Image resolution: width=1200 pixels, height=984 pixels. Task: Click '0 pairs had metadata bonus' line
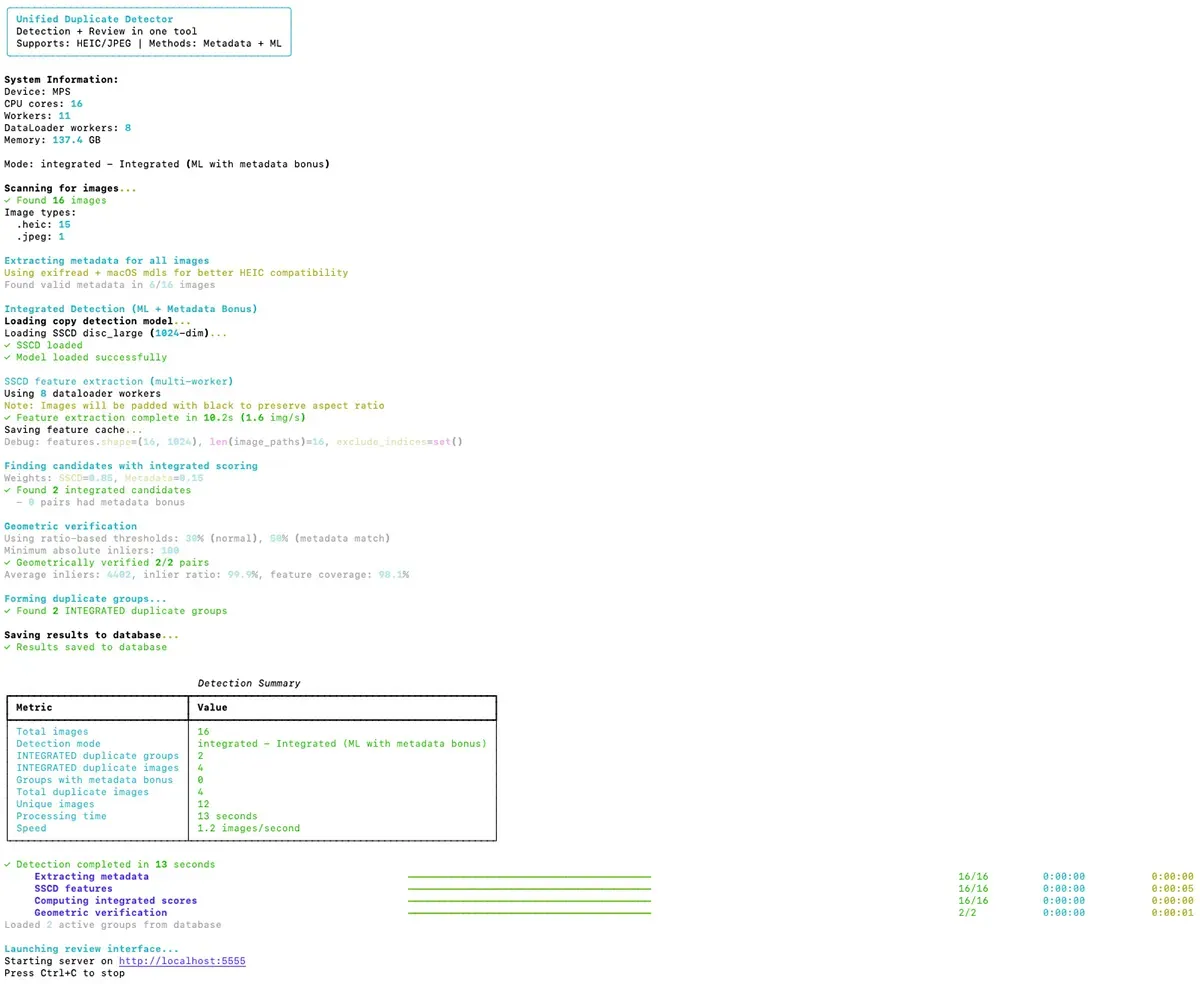pos(100,503)
